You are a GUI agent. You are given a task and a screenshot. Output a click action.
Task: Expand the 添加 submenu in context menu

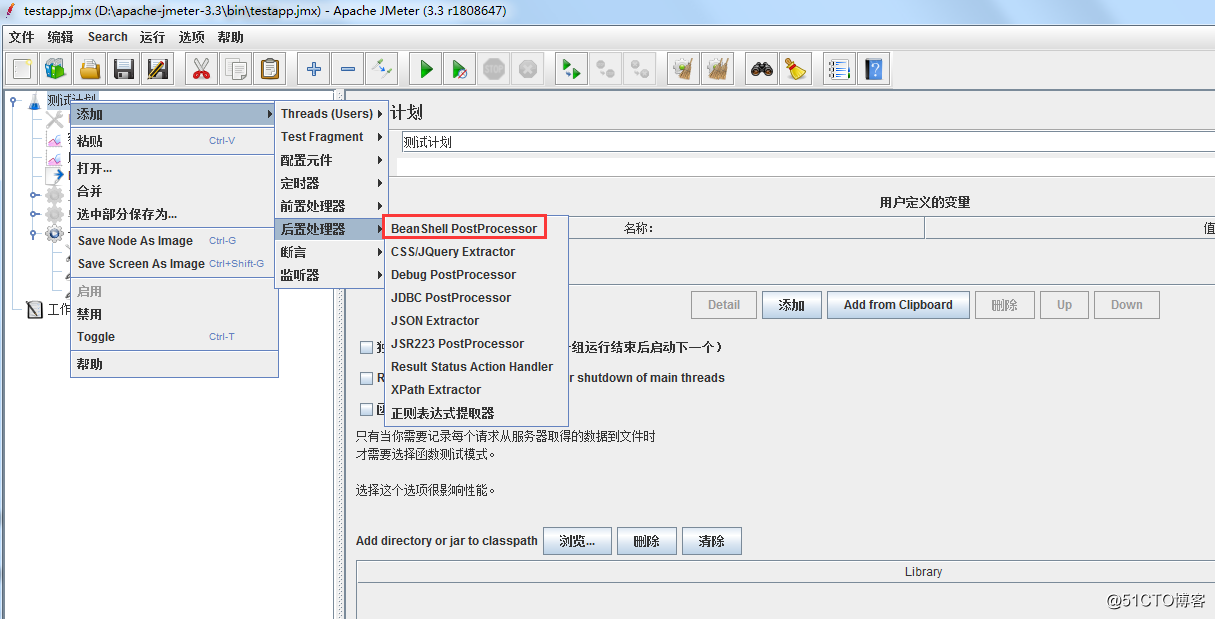tap(174, 114)
